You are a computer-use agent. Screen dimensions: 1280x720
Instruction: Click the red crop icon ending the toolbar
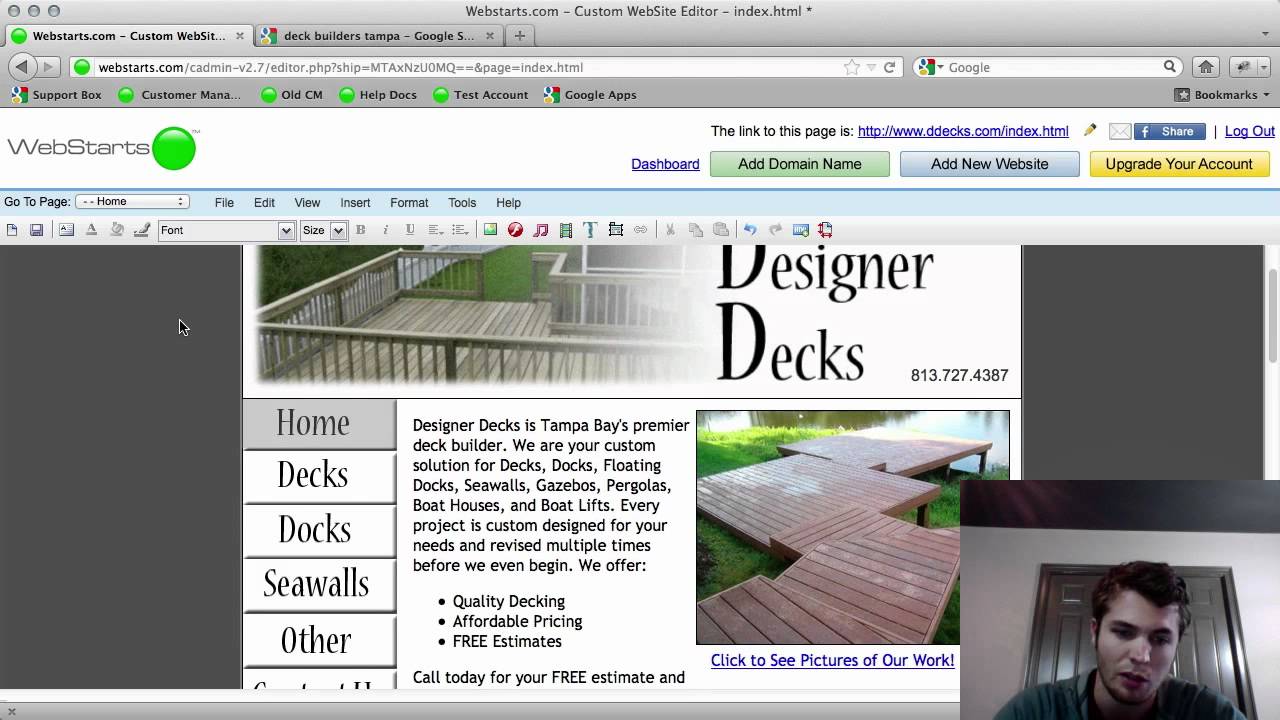click(825, 230)
